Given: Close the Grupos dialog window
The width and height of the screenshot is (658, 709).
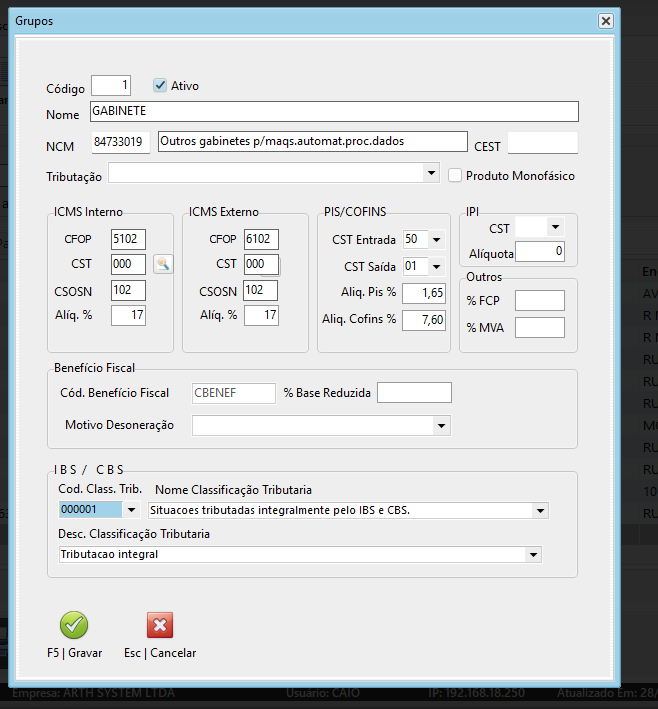Looking at the screenshot, I should coord(605,21).
